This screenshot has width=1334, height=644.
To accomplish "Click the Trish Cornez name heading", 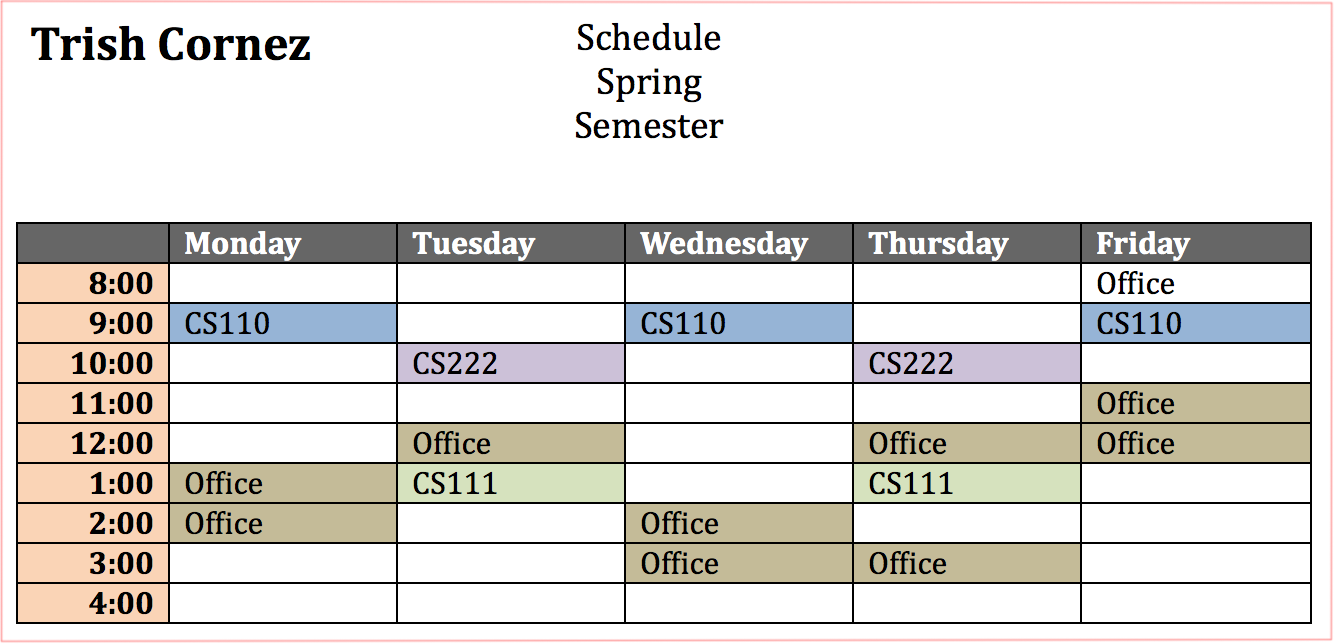I will pyautogui.click(x=172, y=46).
